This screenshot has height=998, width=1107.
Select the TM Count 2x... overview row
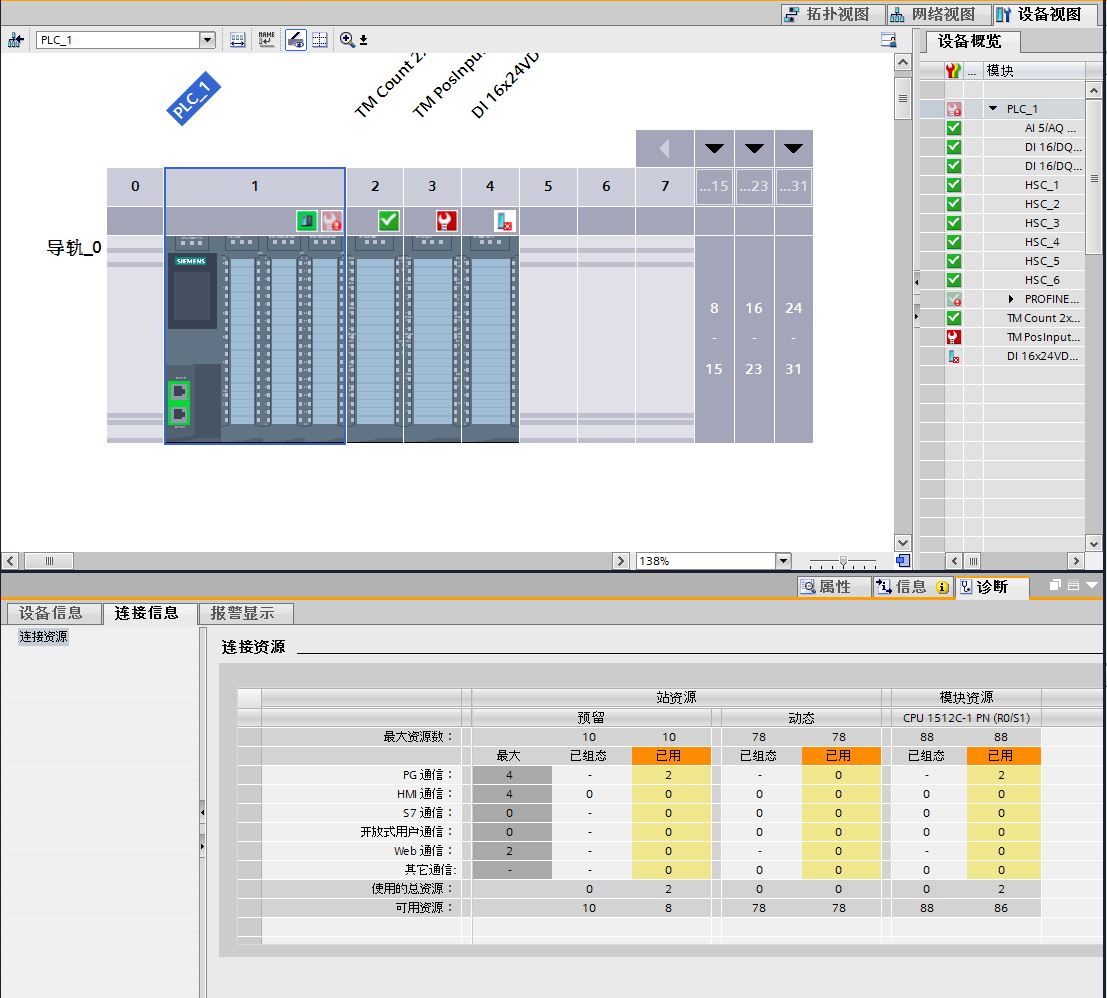pyautogui.click(x=1003, y=318)
